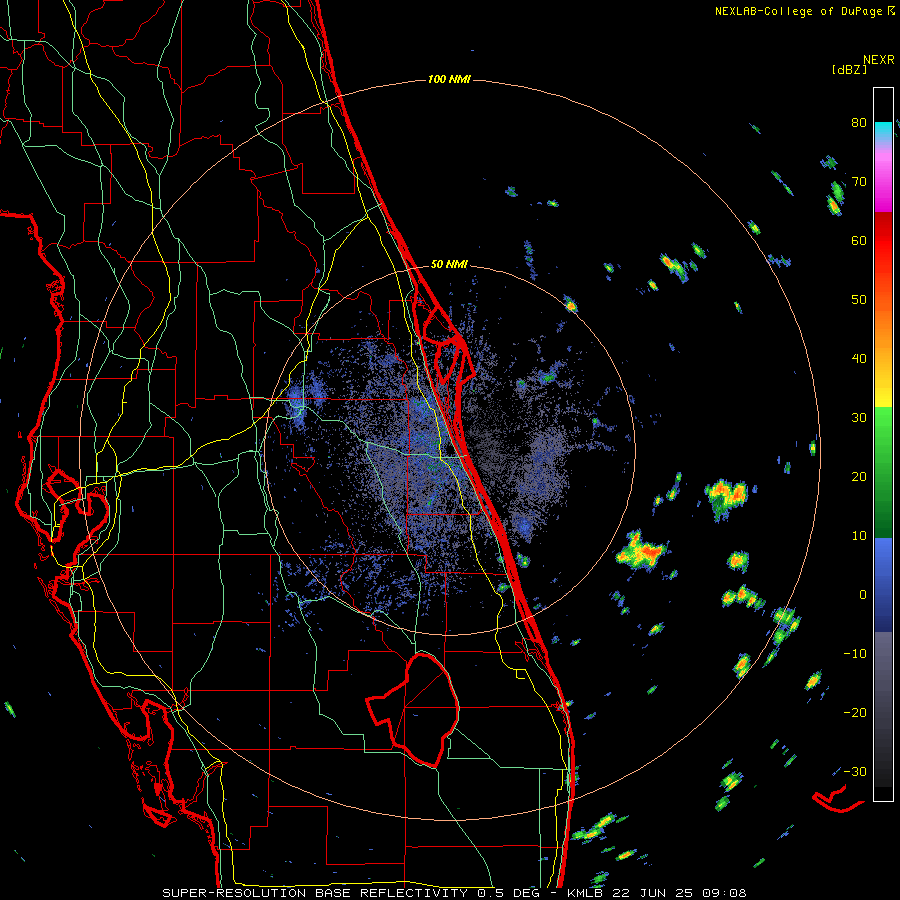Click the dBZ unit label above color scale
The height and width of the screenshot is (900, 900).
point(849,69)
